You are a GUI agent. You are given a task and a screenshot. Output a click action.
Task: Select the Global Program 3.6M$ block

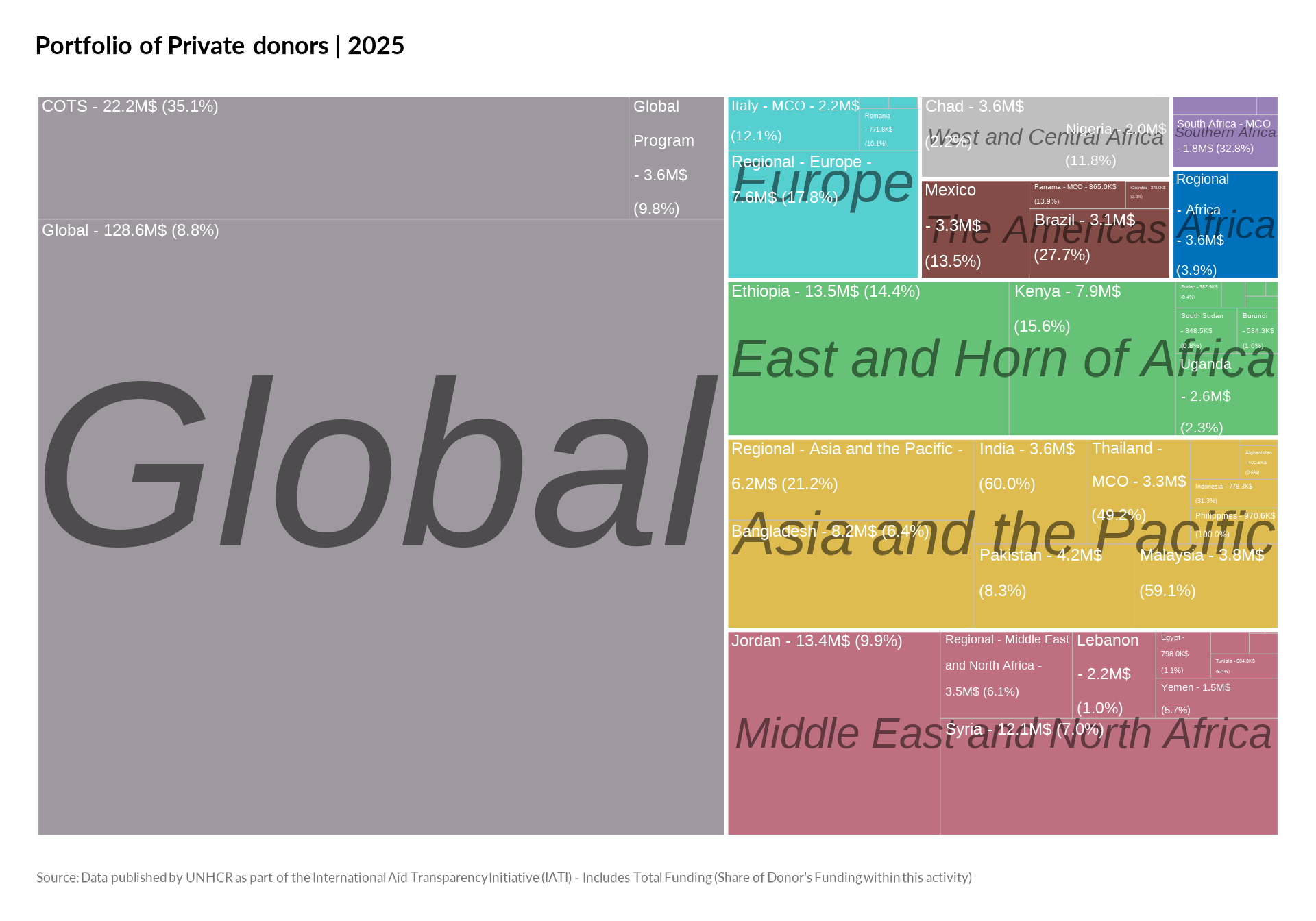click(x=676, y=158)
